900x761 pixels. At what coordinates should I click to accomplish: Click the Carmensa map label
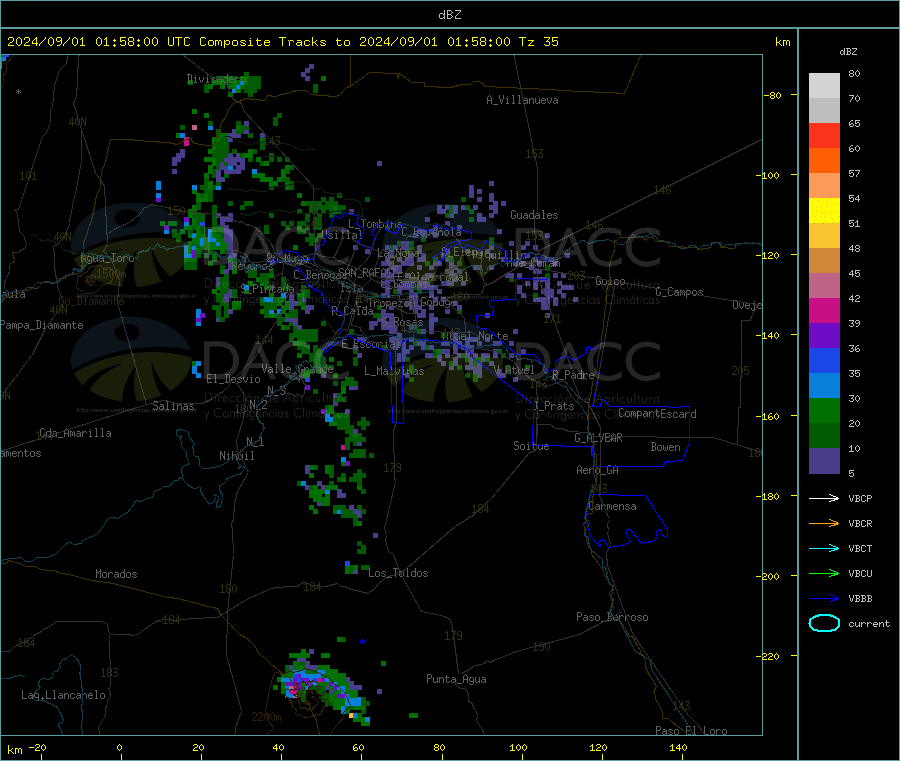point(612,507)
